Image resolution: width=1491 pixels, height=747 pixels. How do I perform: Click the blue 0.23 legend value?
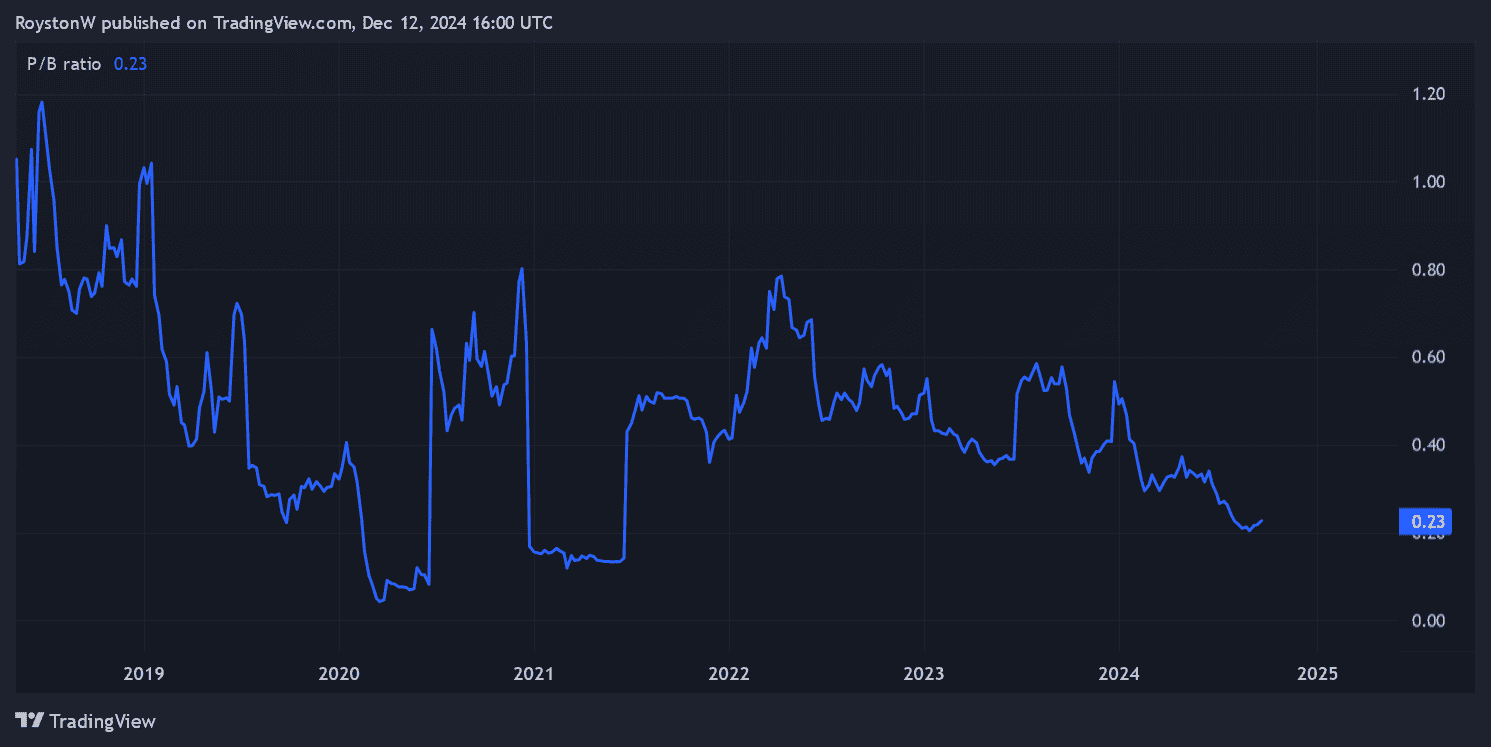coord(130,63)
